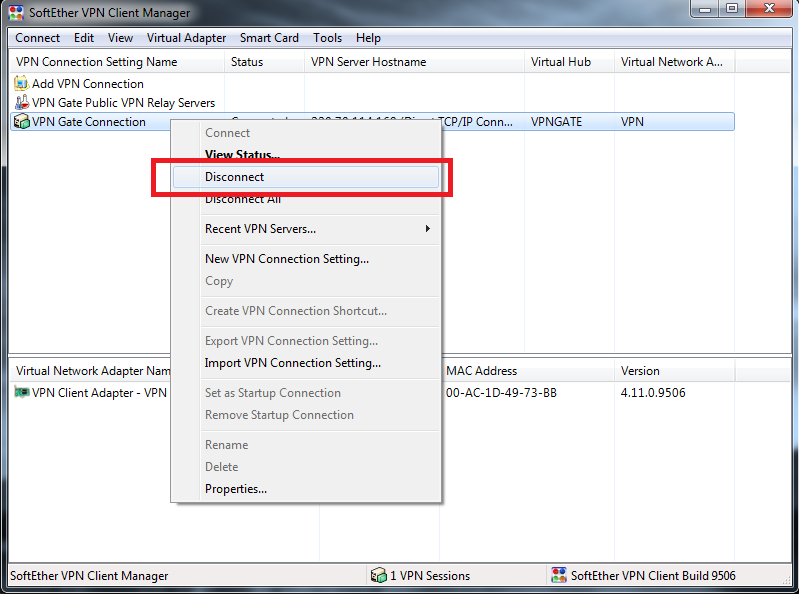Open the Edit menu
This screenshot has width=799, height=594.
(x=84, y=38)
